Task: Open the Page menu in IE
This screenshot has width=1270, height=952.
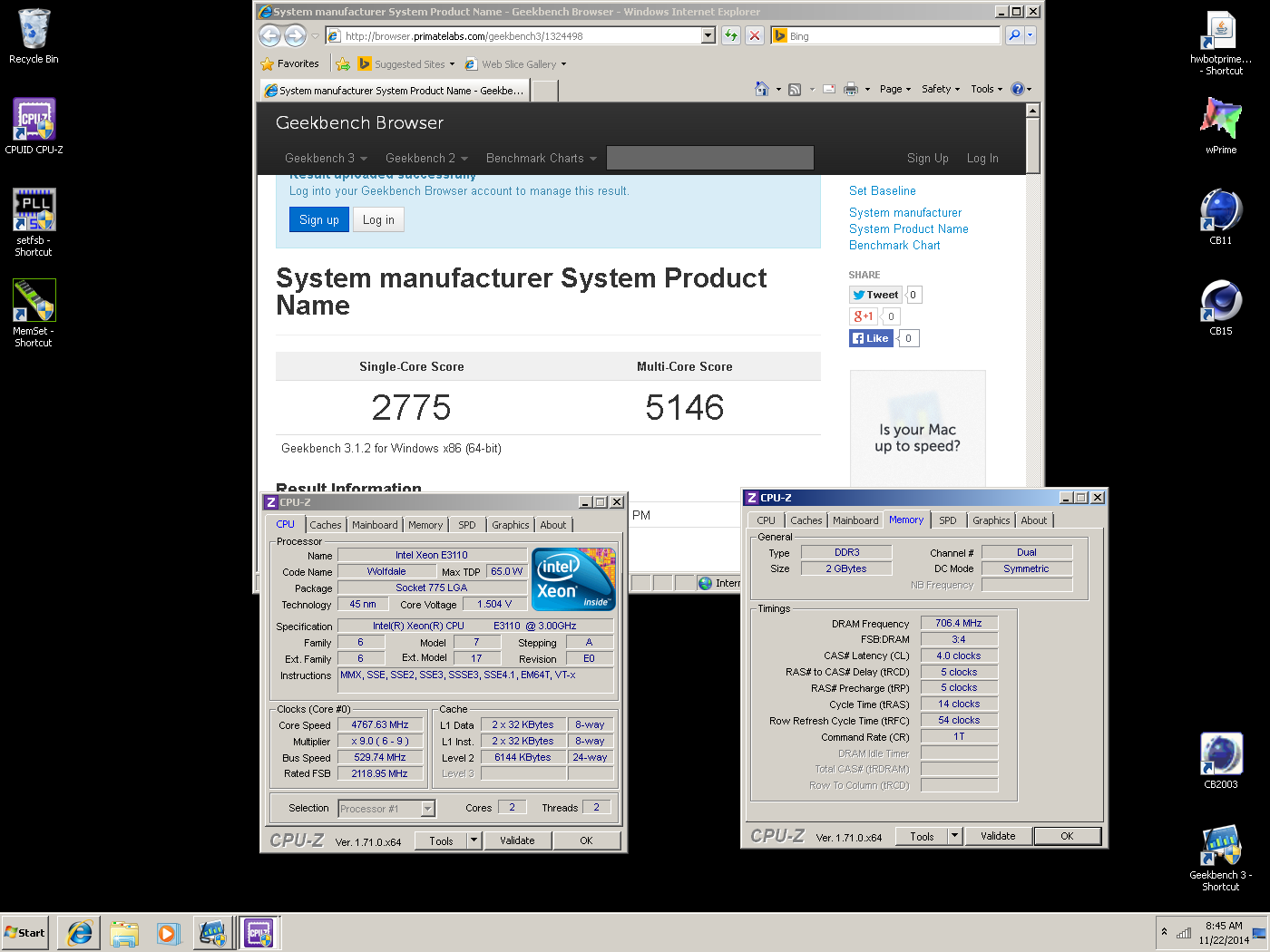Action: 895,89
